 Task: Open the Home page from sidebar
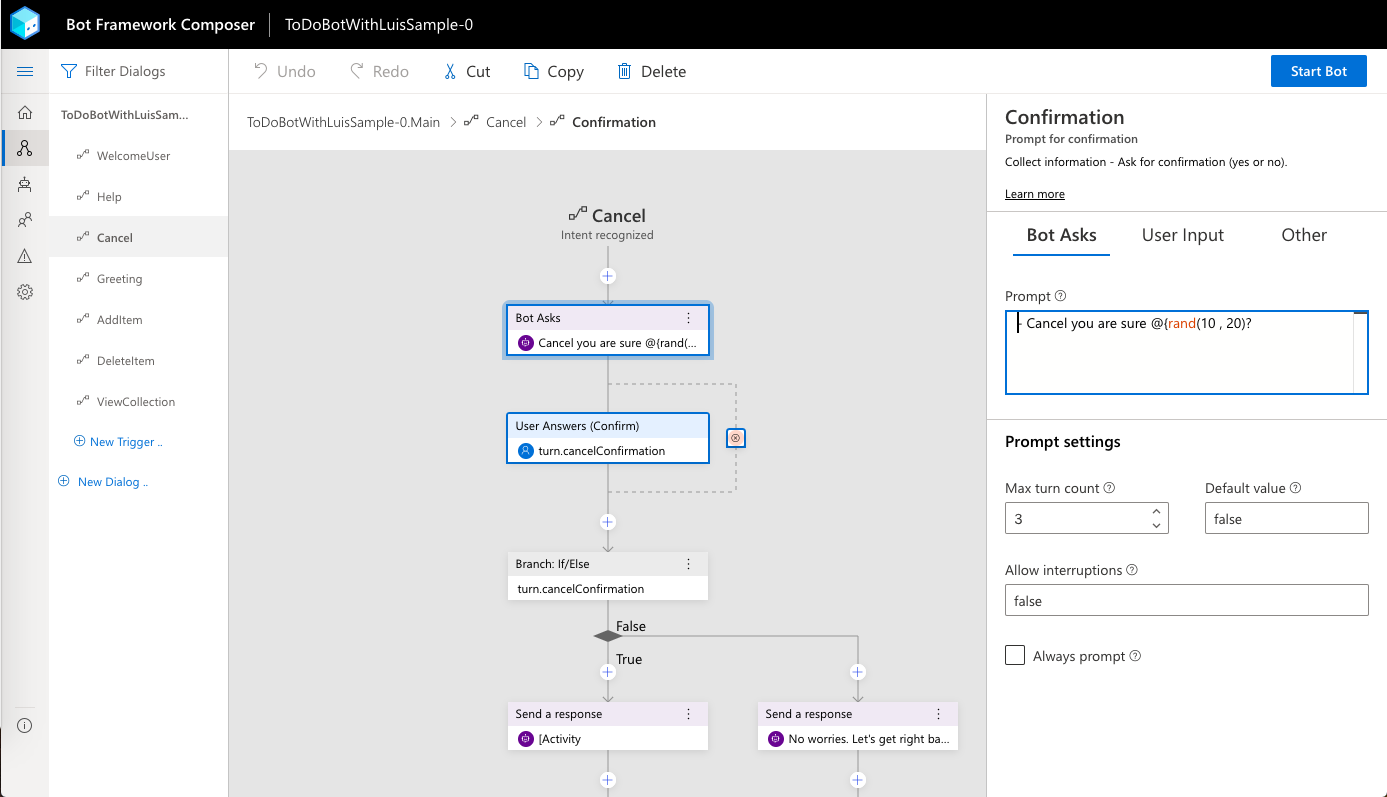24,112
